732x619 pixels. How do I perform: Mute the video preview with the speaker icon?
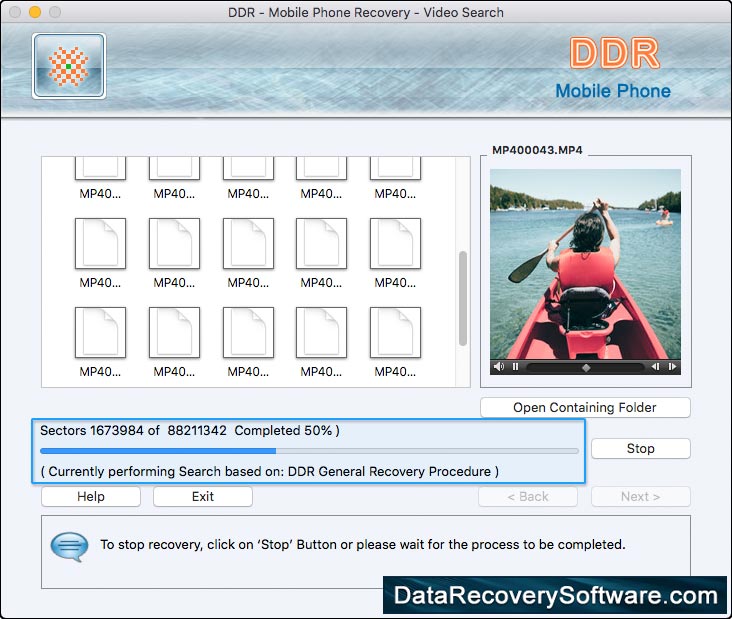pos(499,366)
